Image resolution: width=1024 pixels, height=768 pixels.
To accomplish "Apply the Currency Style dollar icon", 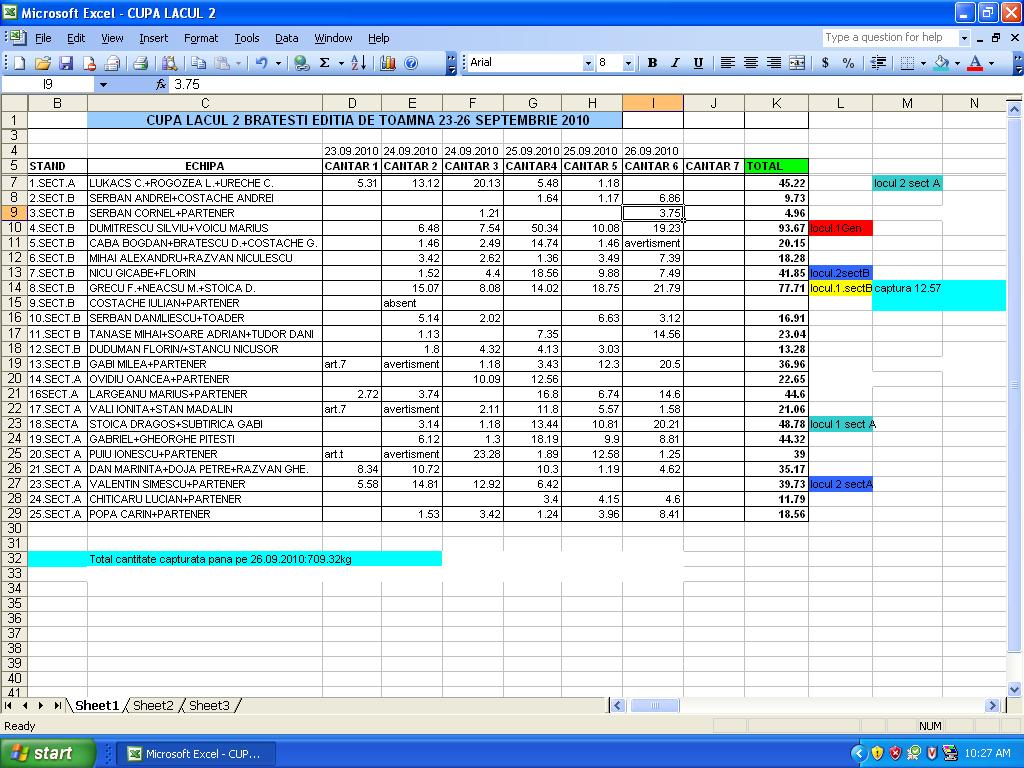I will (825, 63).
